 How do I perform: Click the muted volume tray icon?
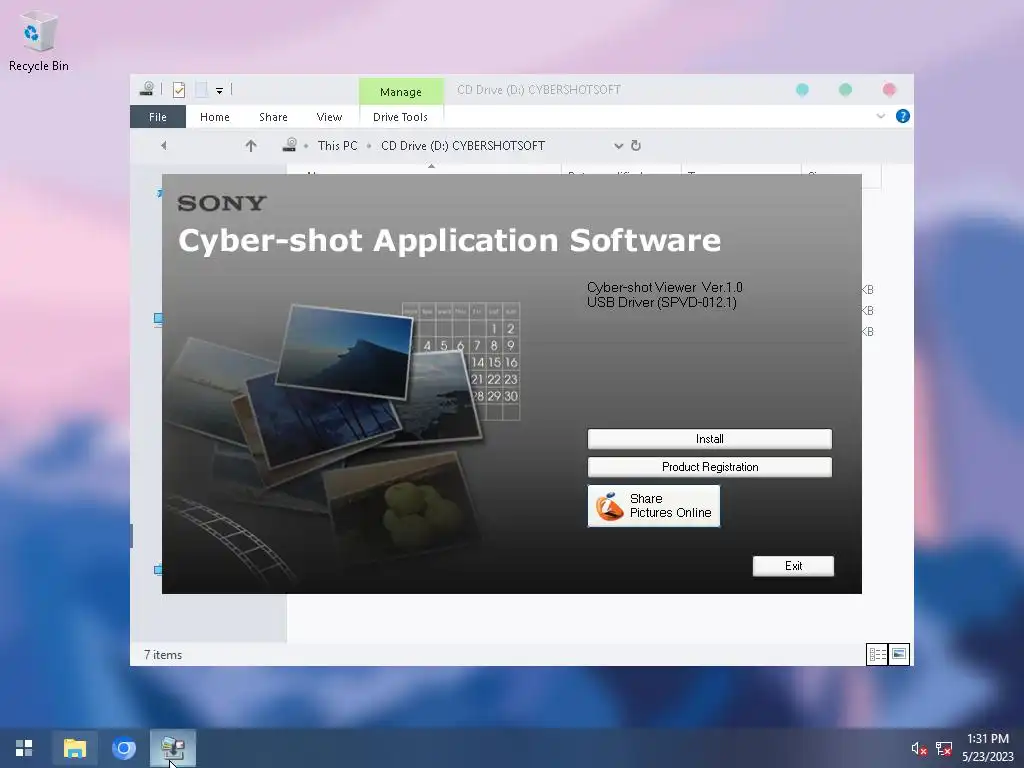tap(919, 748)
